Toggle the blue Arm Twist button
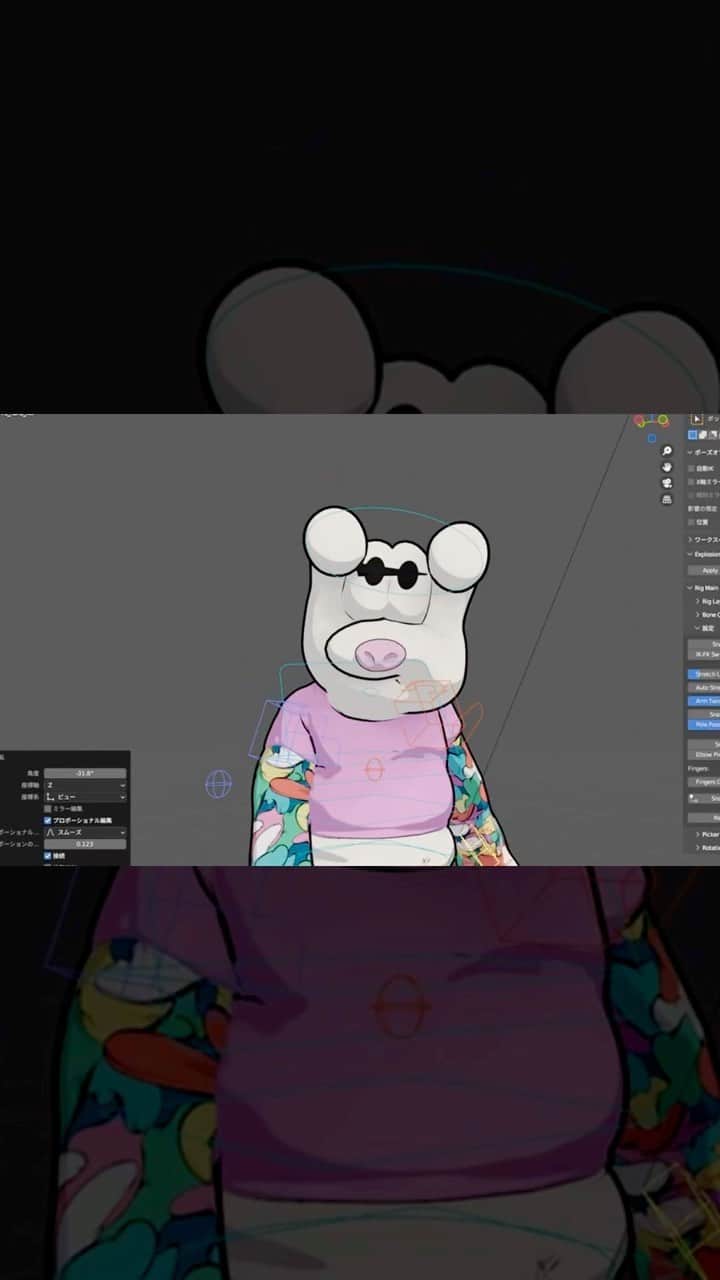Image resolution: width=720 pixels, height=1280 pixels. tap(704, 701)
